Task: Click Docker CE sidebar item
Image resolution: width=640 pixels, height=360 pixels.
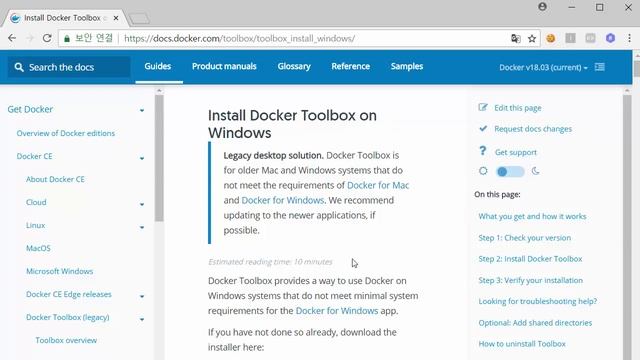Action: click(34, 156)
